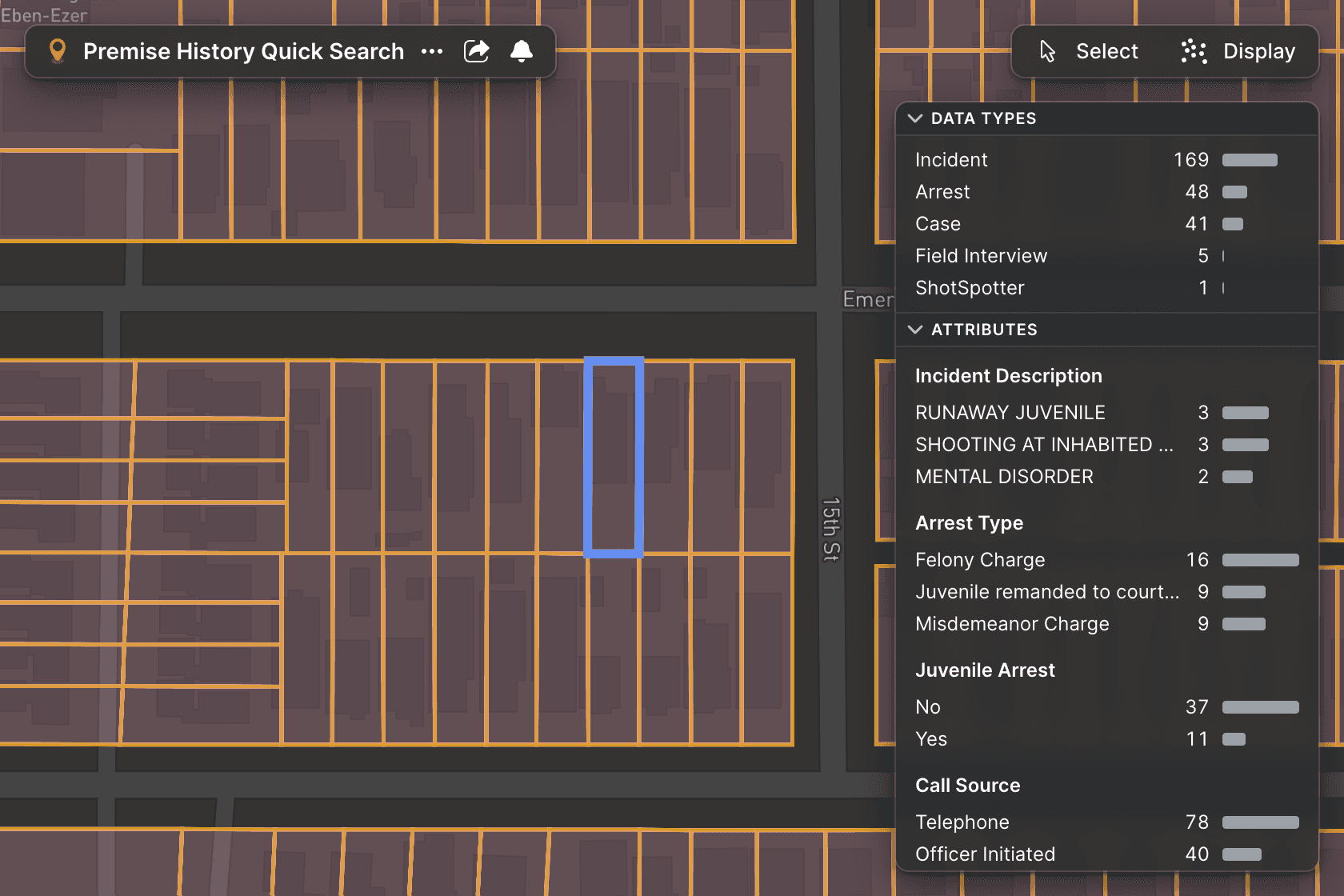Collapse the Attributes section
The height and width of the screenshot is (896, 1344).
(x=915, y=330)
